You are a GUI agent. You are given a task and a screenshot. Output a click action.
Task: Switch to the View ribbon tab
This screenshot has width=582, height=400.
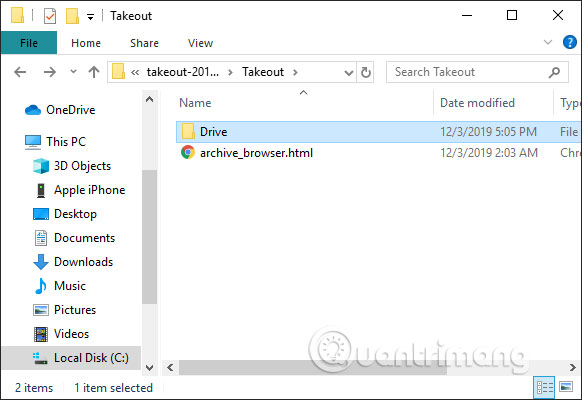tap(200, 43)
